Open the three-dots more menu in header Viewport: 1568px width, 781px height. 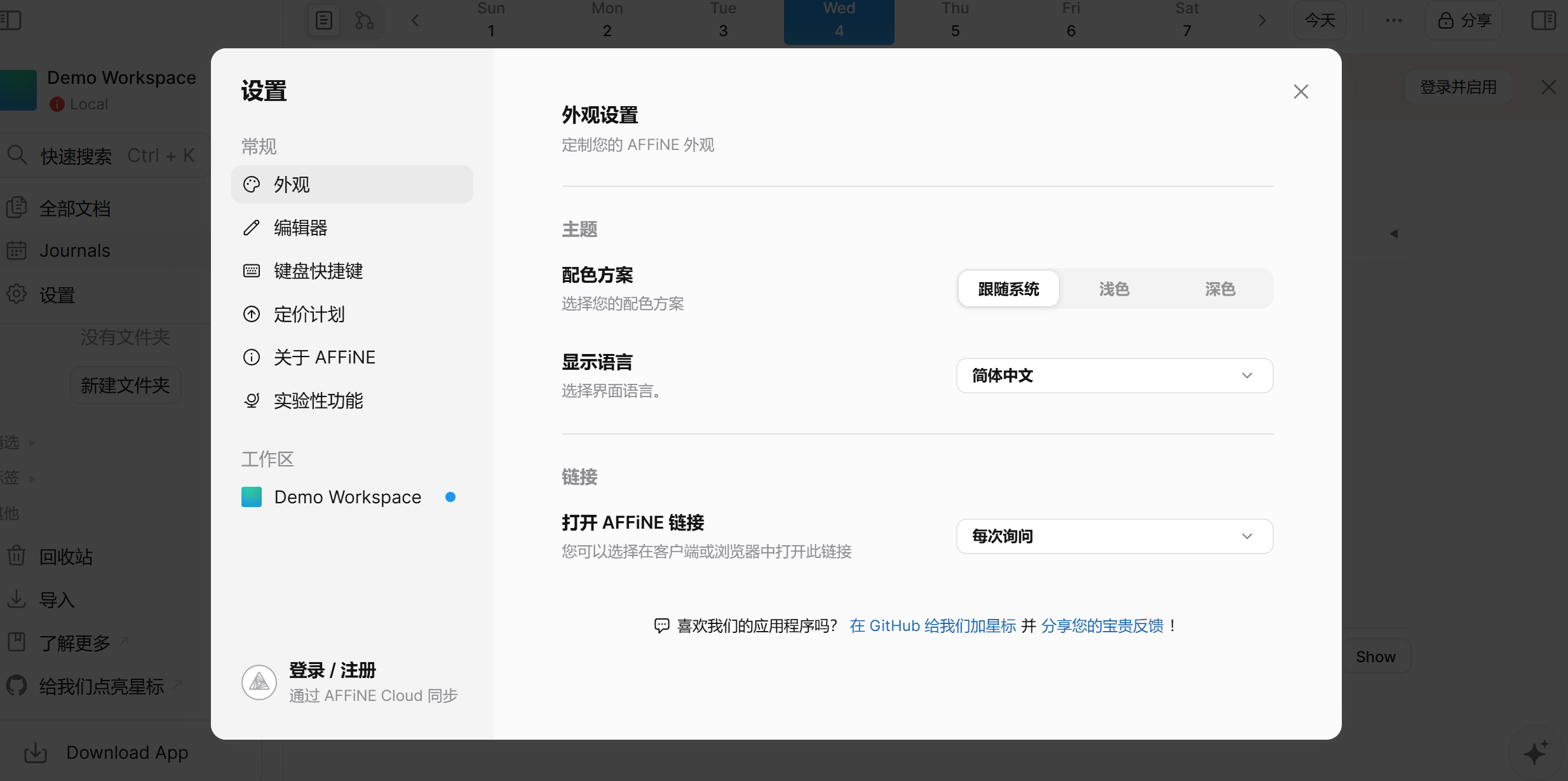(x=1393, y=20)
